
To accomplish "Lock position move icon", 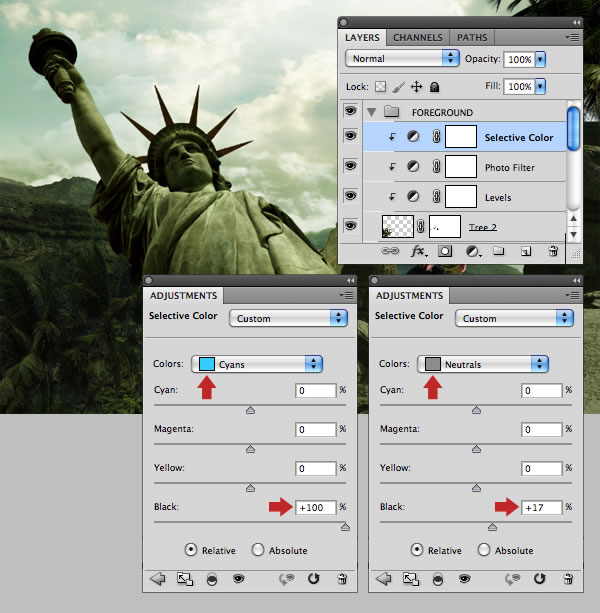I will click(417, 86).
